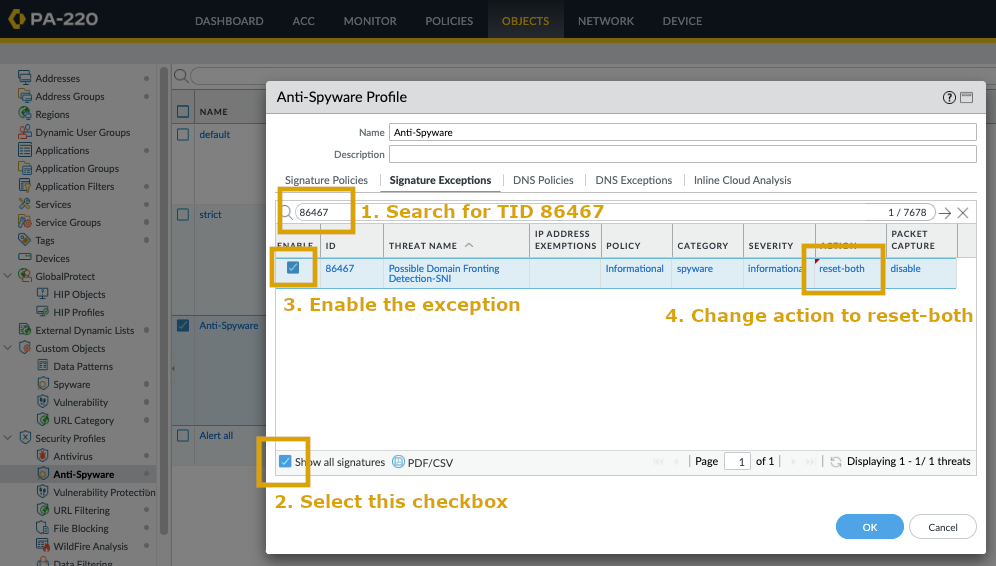Collapse the Custom Objects tree node
This screenshot has width=996, height=566.
point(10,348)
